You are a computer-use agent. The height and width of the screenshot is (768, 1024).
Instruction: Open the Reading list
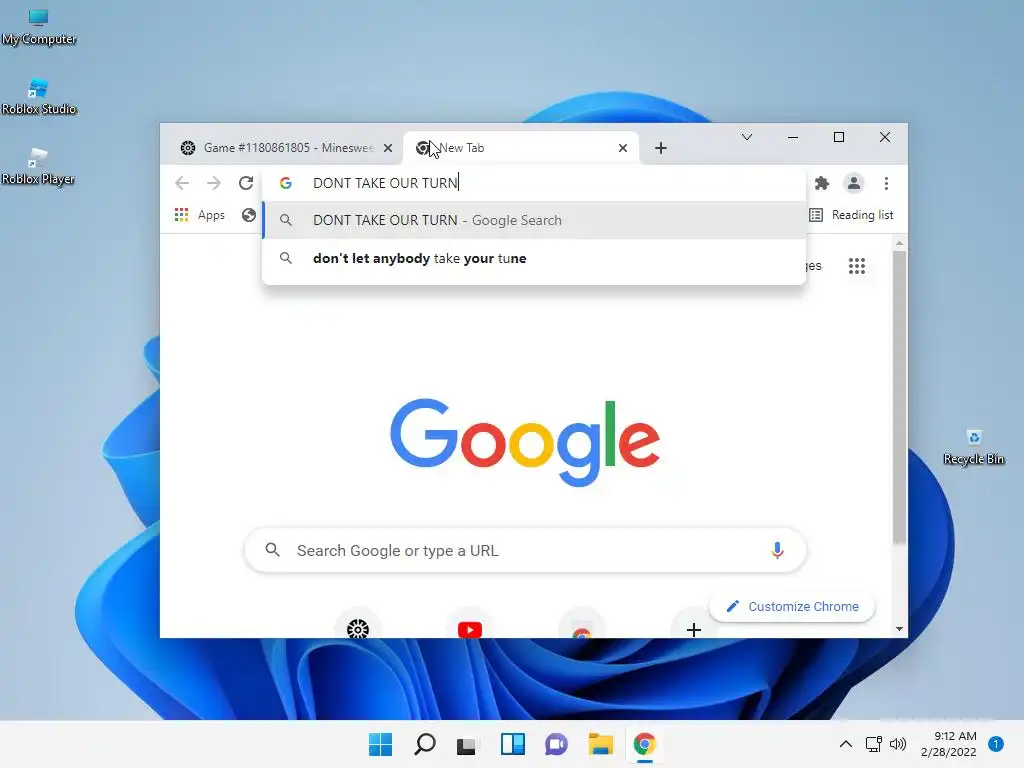851,215
